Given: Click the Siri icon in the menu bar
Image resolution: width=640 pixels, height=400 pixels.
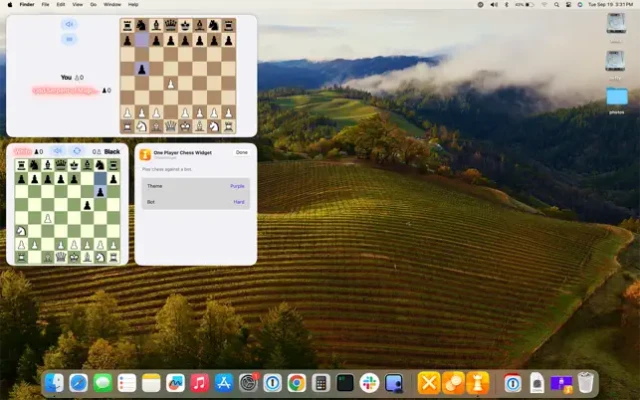Looking at the screenshot, I should 579,5.
